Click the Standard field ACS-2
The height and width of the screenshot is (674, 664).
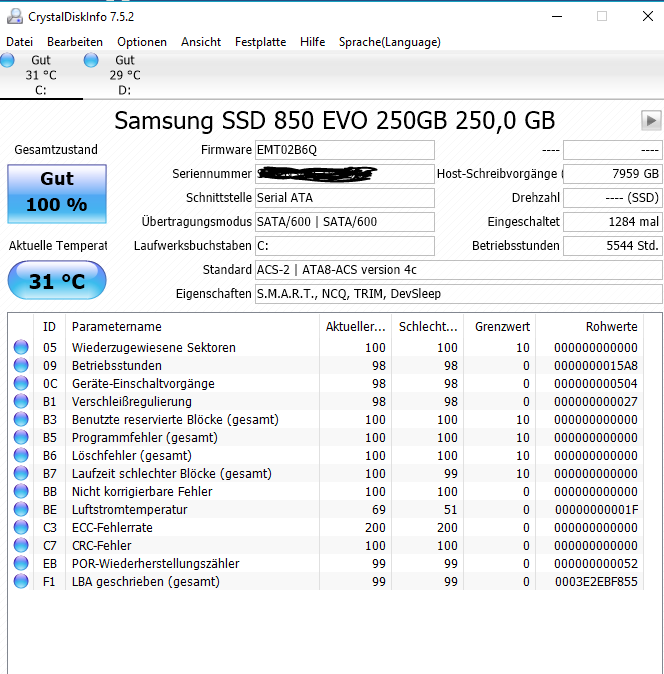click(x=459, y=270)
